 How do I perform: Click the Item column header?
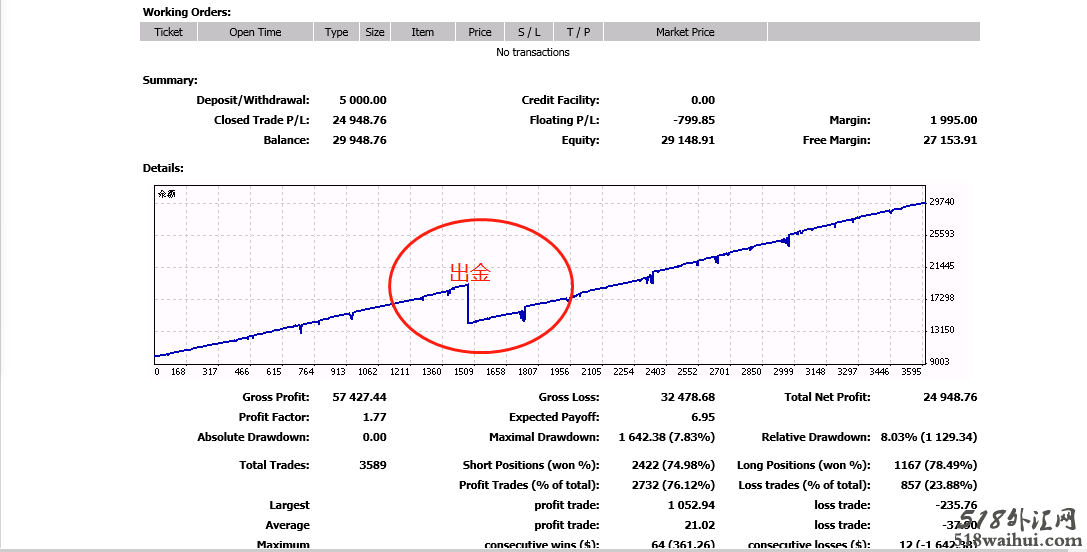point(423,32)
